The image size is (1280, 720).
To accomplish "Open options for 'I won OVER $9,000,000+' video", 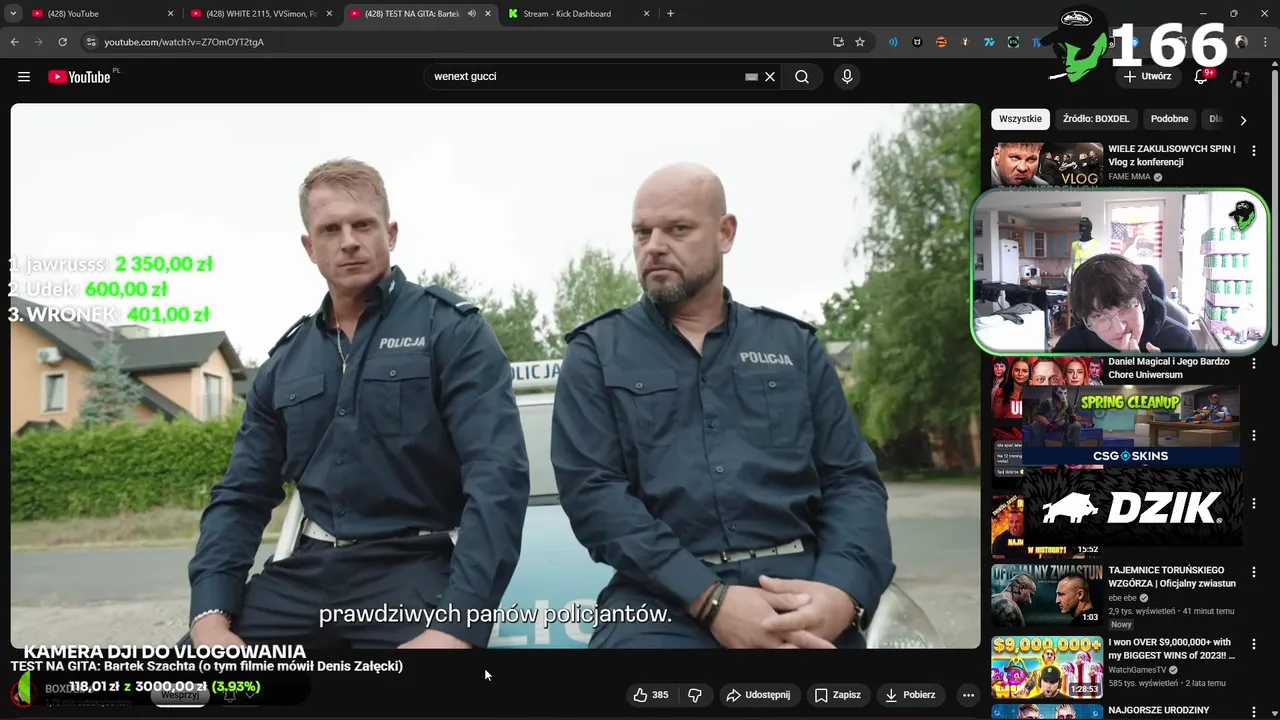I will click(1254, 644).
